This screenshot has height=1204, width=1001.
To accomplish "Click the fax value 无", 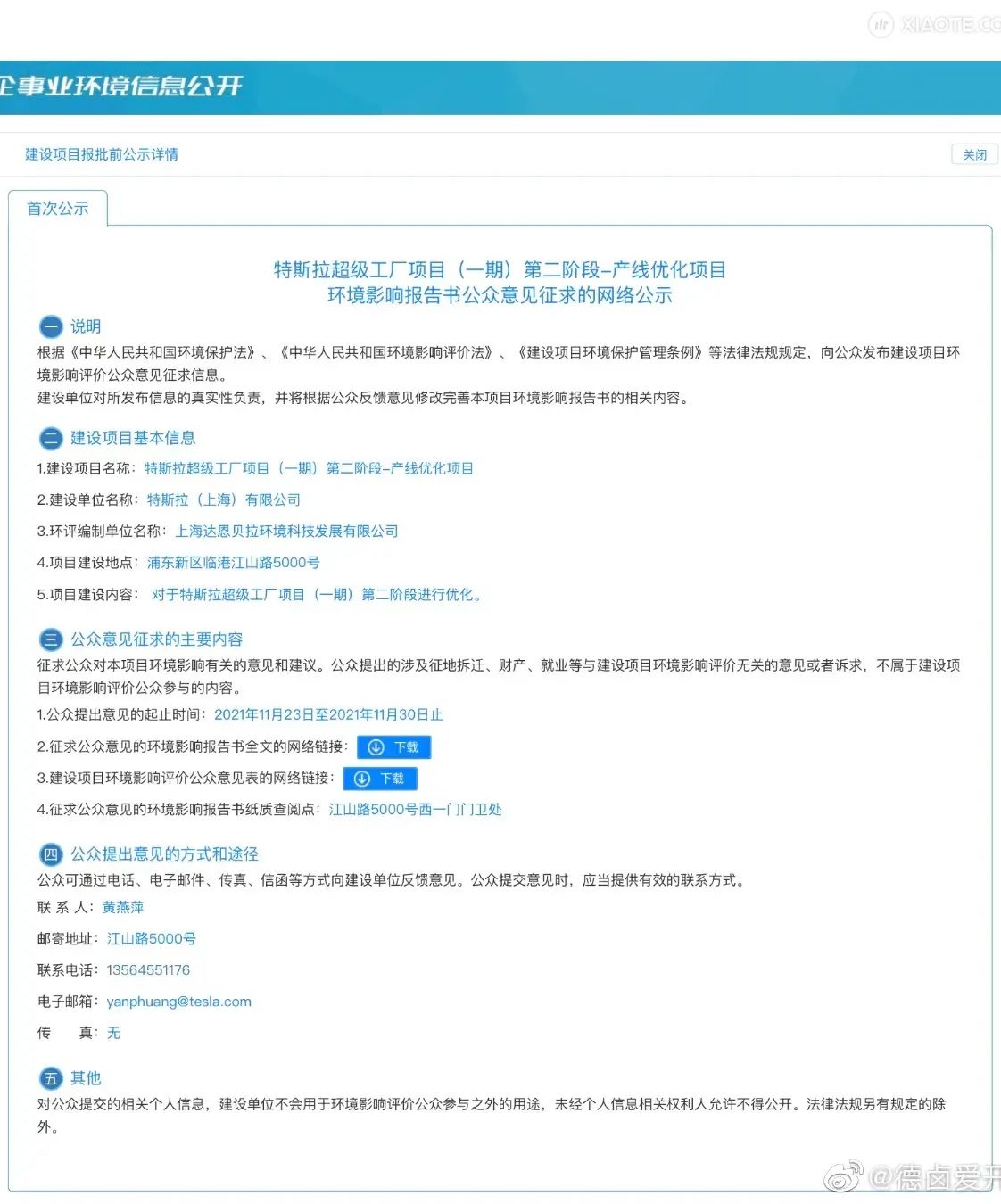I will point(113,1033).
